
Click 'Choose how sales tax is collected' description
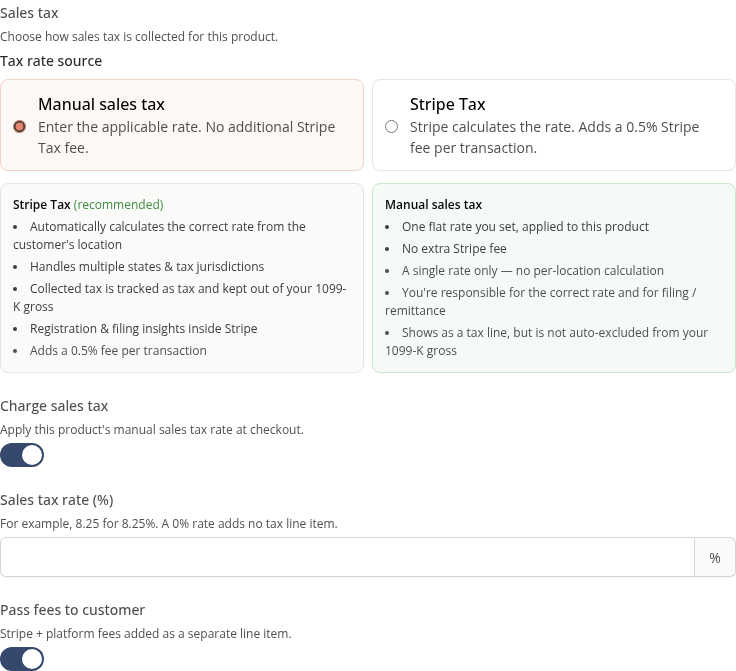(x=139, y=37)
